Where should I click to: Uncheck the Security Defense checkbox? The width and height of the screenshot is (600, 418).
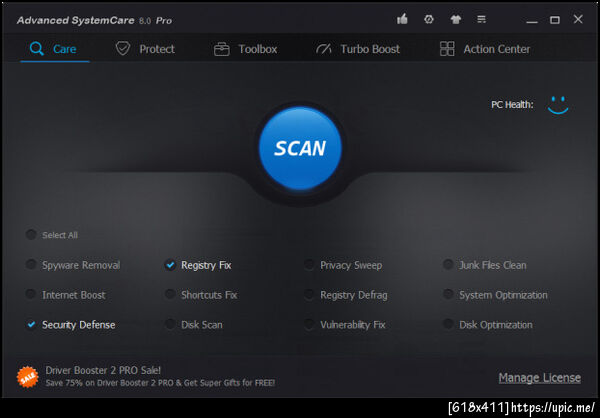[x=31, y=325]
